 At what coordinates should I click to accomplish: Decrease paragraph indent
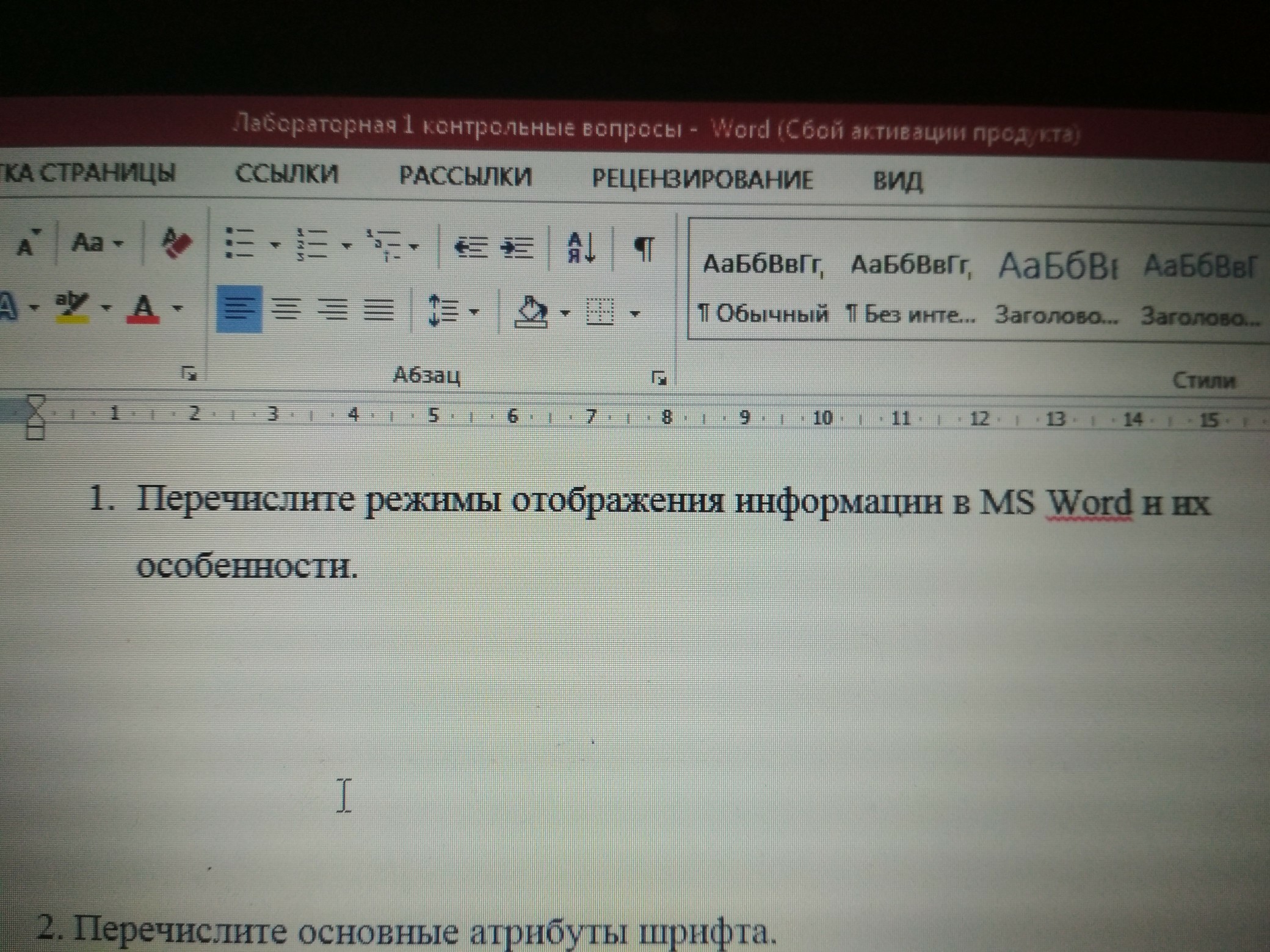[x=470, y=247]
